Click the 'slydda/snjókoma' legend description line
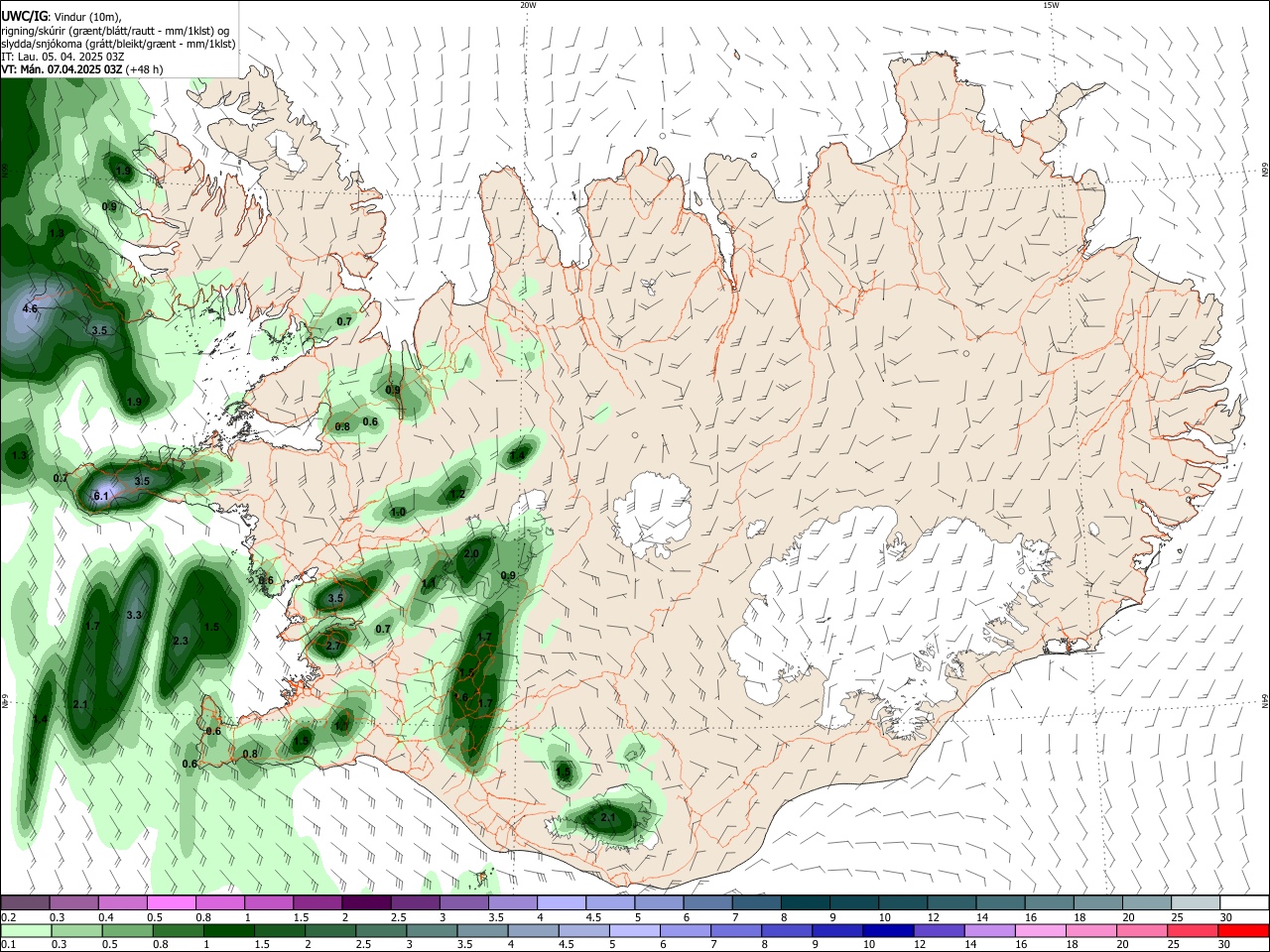The image size is (1270, 952). tap(118, 44)
